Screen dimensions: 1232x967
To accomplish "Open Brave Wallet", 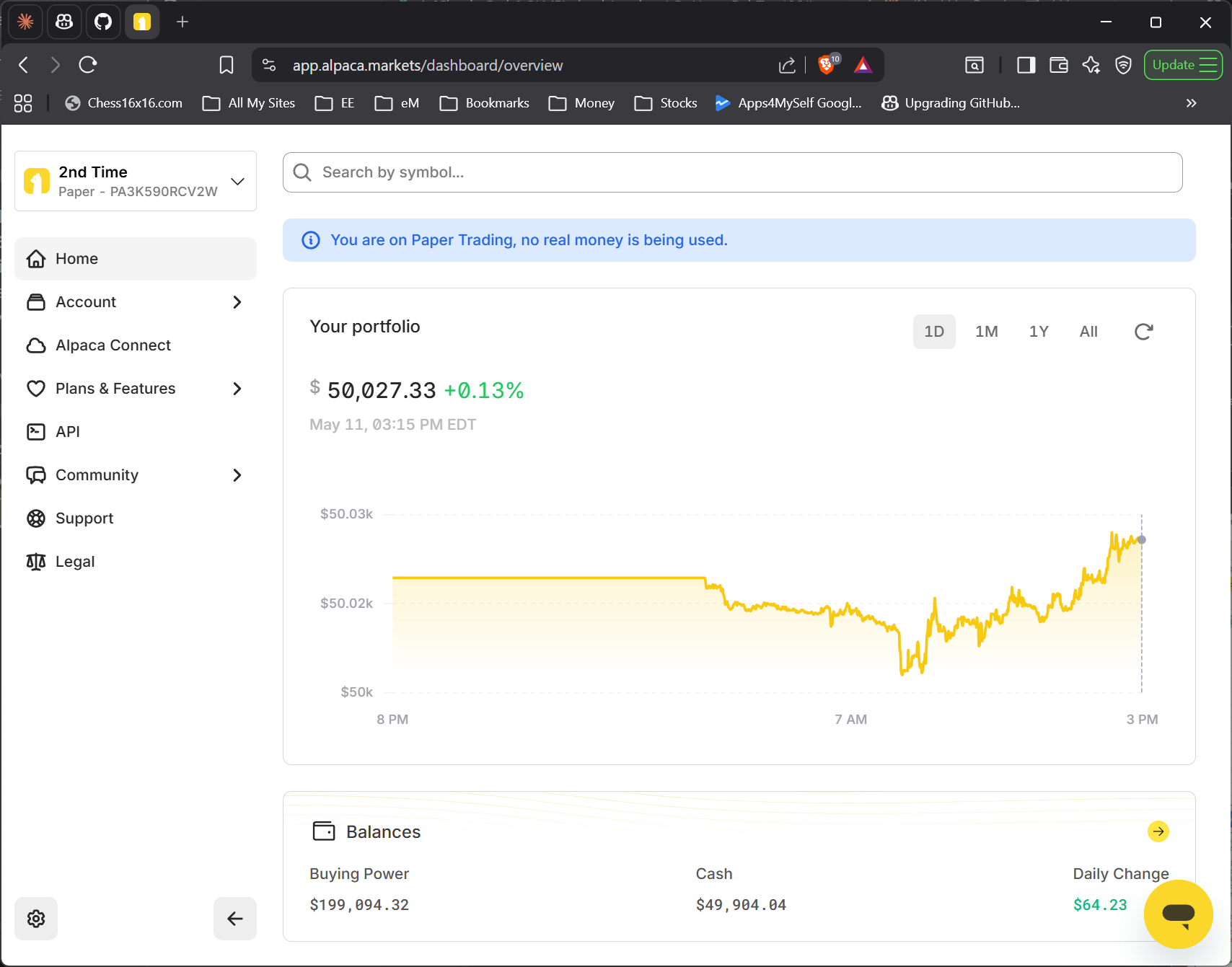I will (1059, 65).
